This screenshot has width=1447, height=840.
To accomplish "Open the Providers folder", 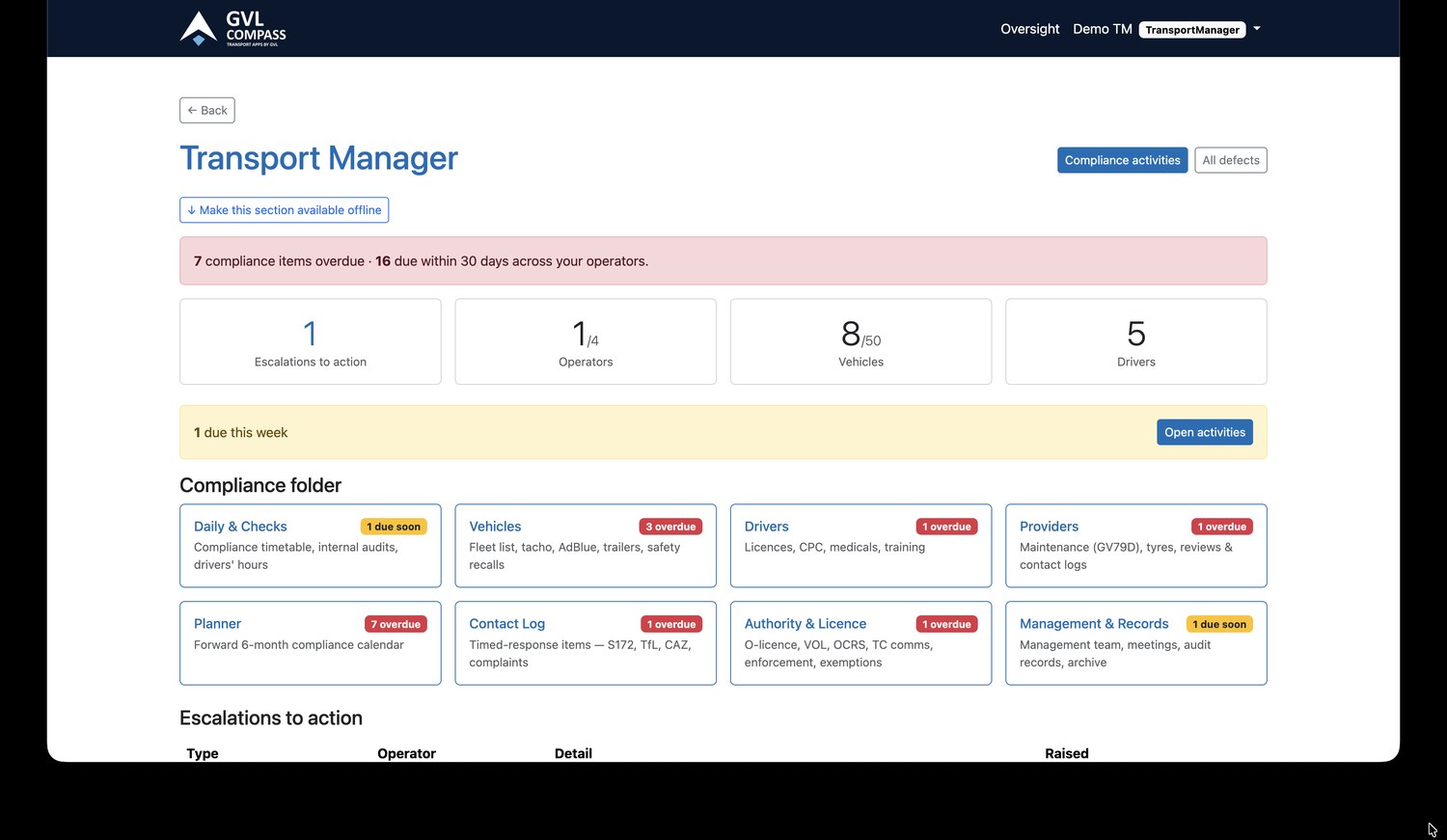I will (1136, 546).
